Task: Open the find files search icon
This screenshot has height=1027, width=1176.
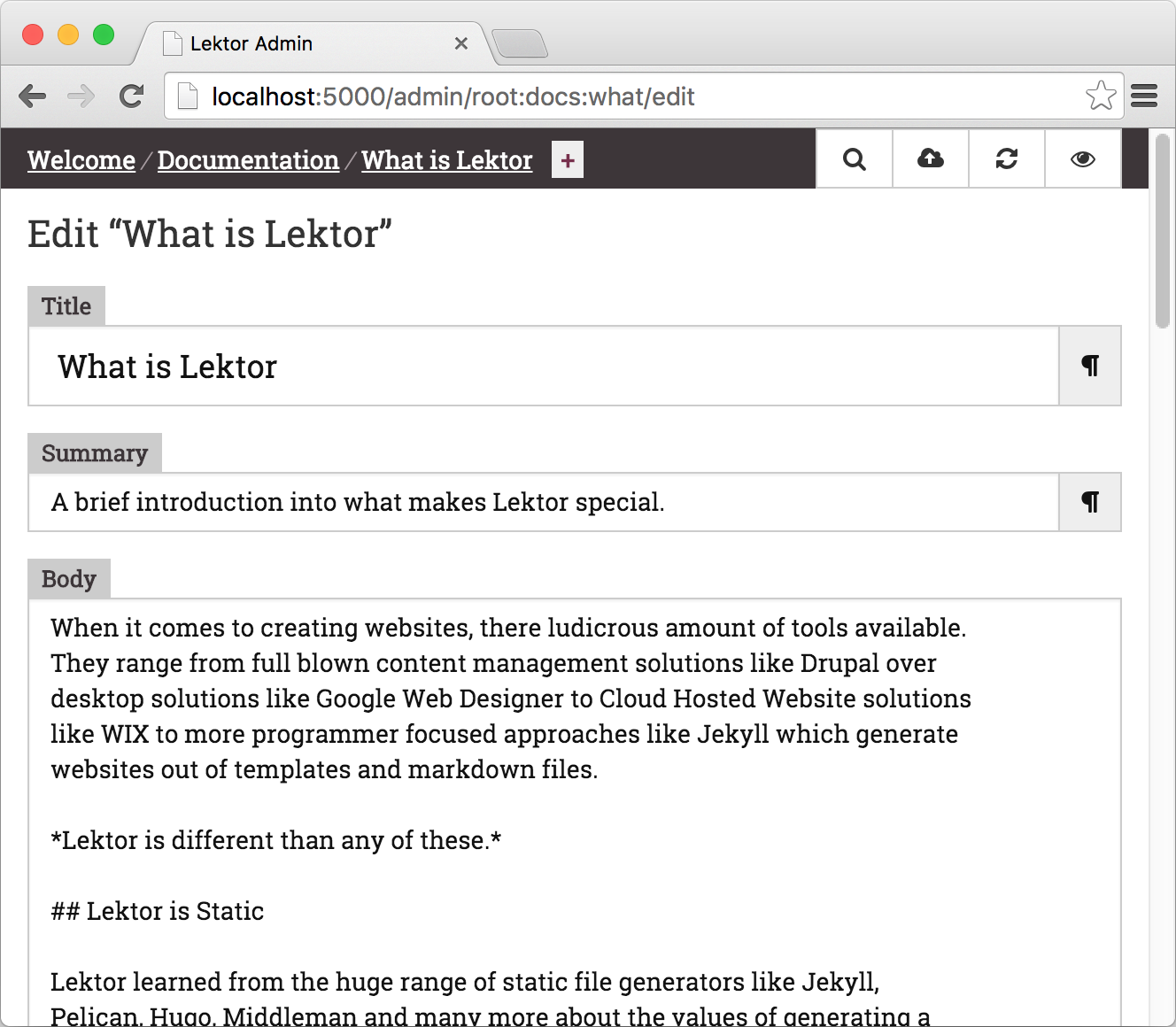Action: [x=854, y=159]
